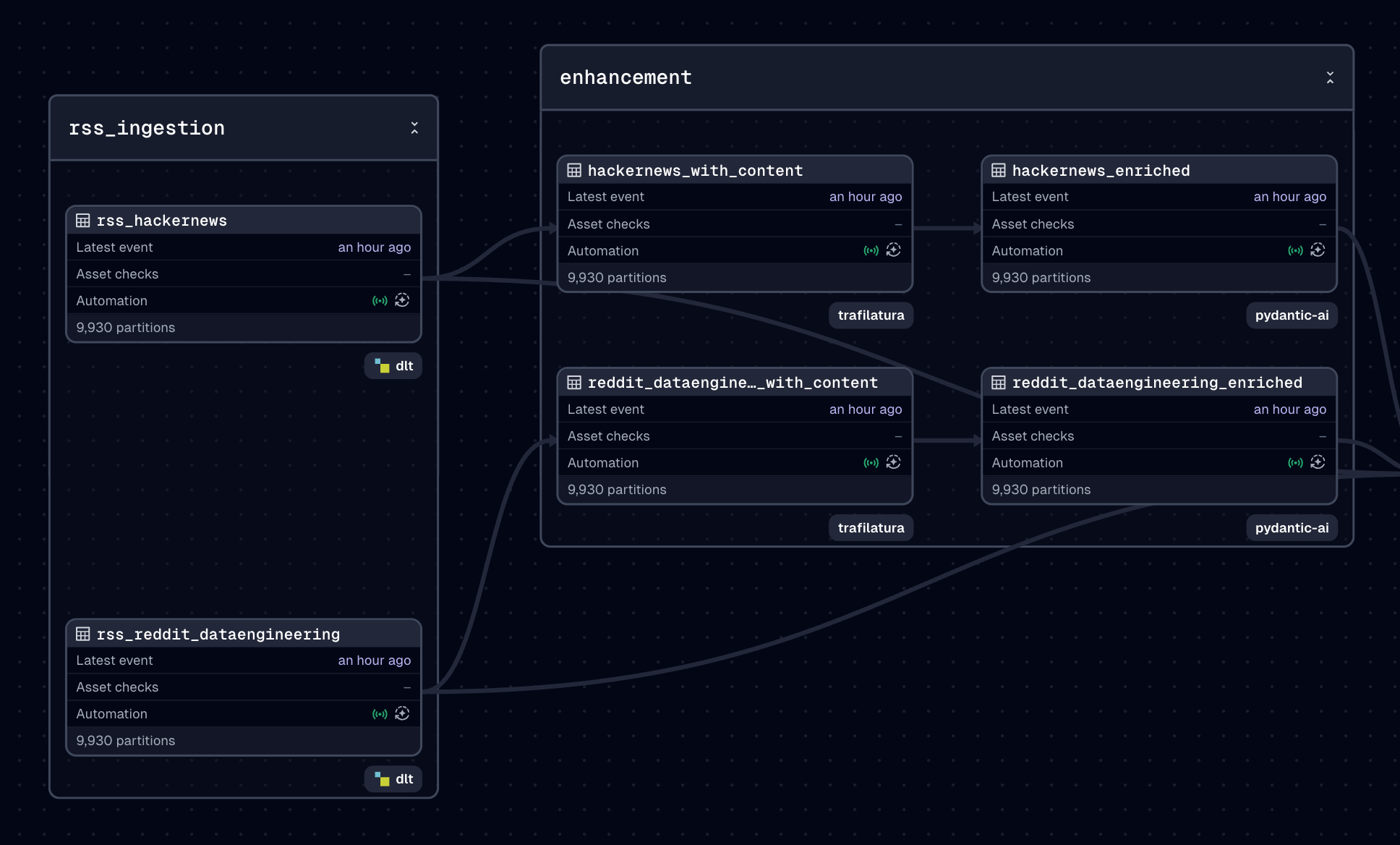Click the hackernews_enriched automation sensor icon
The width and height of the screenshot is (1400, 845).
(x=1295, y=250)
